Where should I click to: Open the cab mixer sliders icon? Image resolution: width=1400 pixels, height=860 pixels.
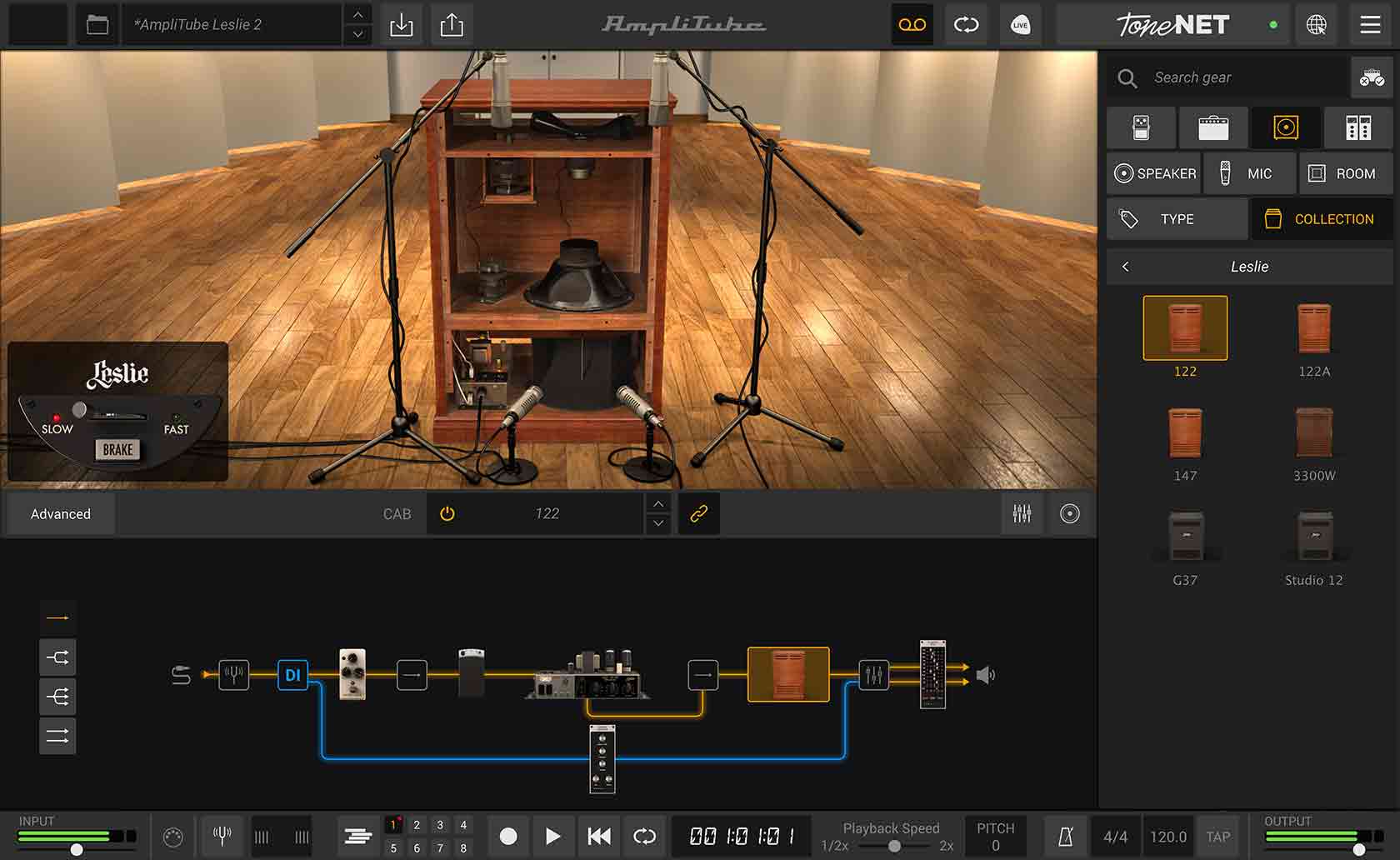point(1022,514)
